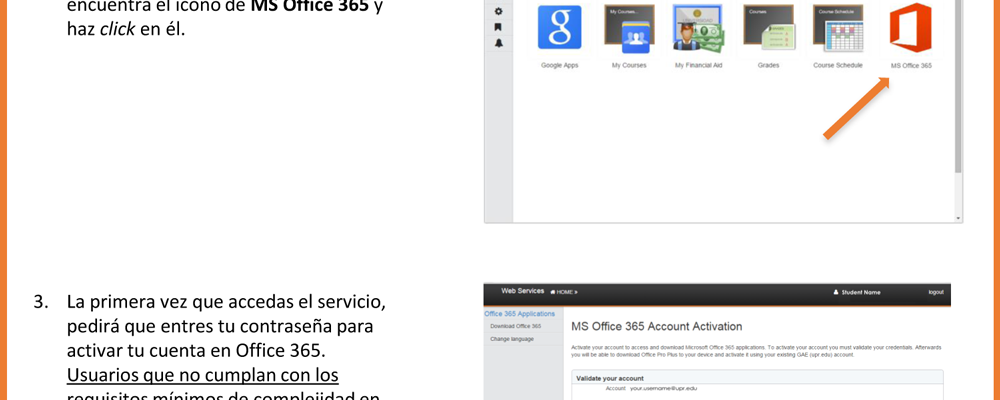Click the MS Office 365 Account Activation heading
Viewport: 1000px width, 400px height.
pyautogui.click(x=656, y=327)
